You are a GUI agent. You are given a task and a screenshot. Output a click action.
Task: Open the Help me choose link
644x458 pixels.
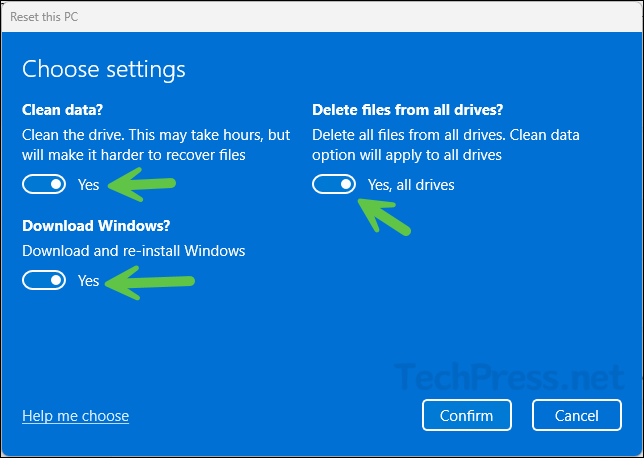pyautogui.click(x=75, y=415)
